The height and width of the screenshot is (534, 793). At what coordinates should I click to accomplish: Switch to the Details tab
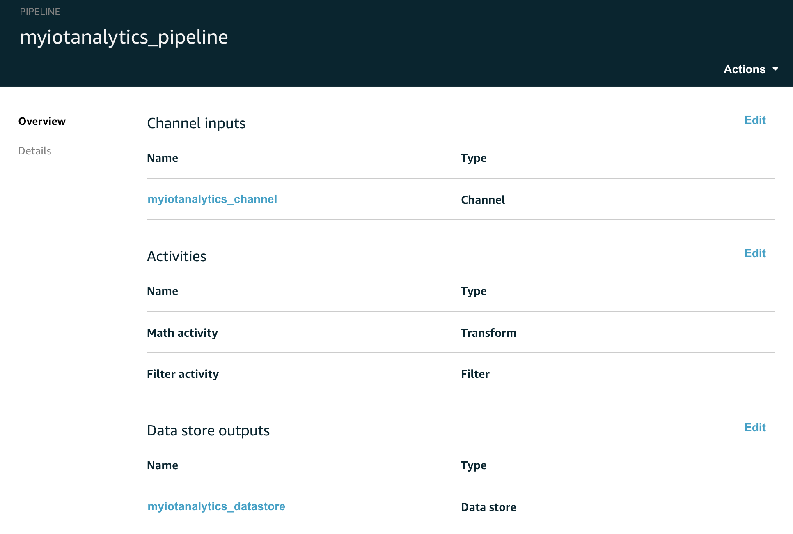[35, 151]
